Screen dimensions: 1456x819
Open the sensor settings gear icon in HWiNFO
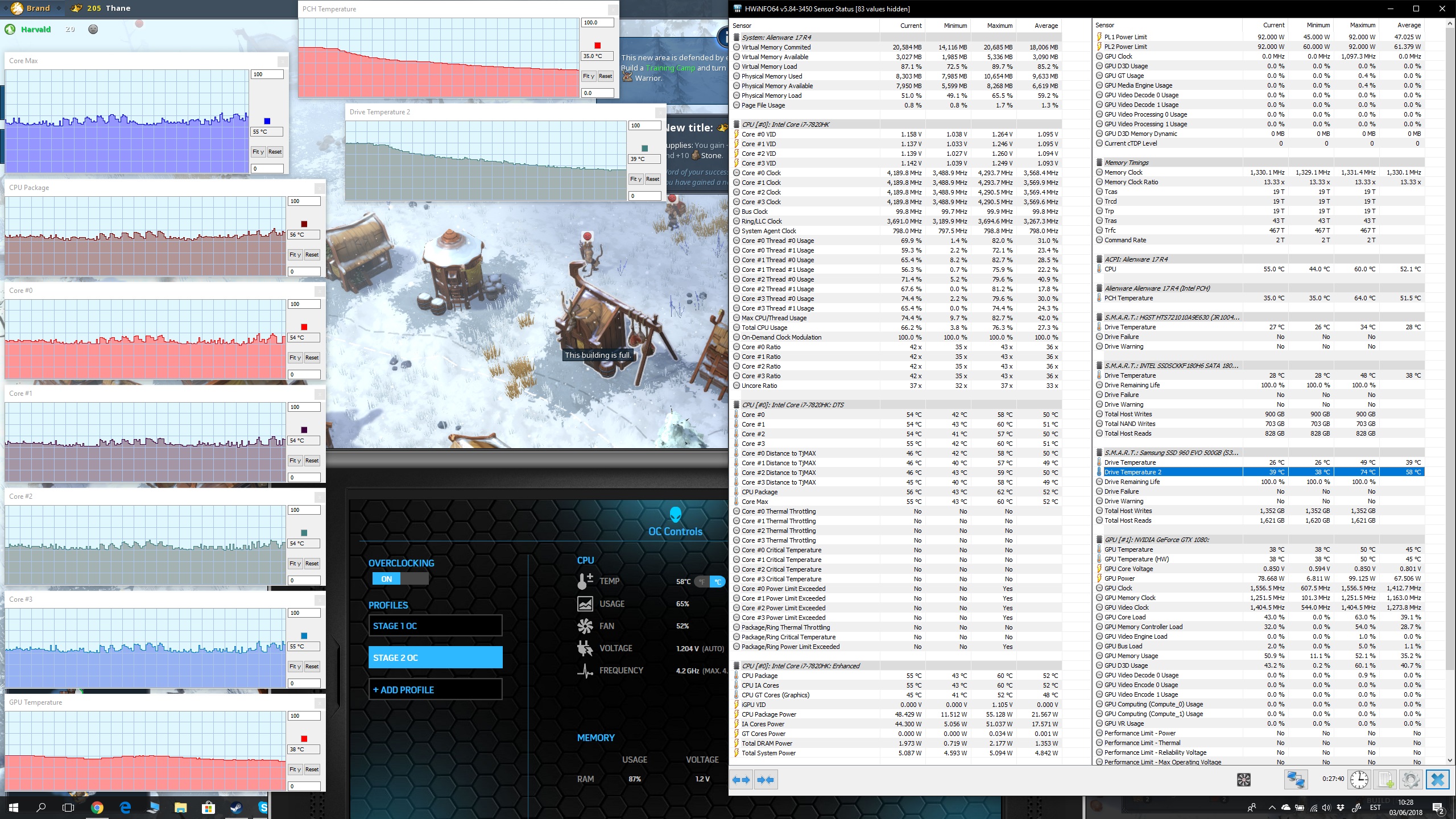[1410, 780]
